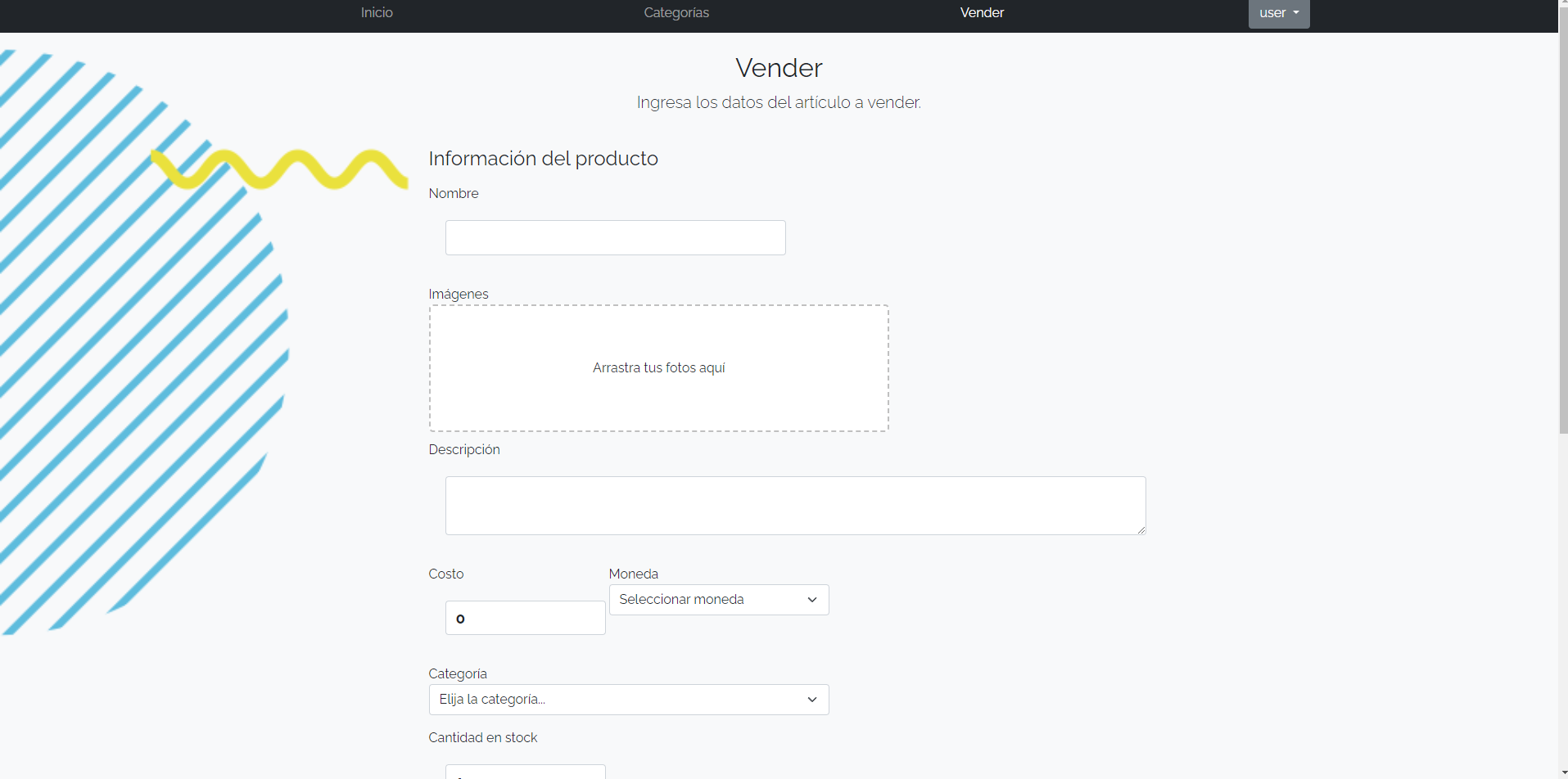Expand the Elija la categoría dropdown
1568x779 pixels.
(629, 700)
